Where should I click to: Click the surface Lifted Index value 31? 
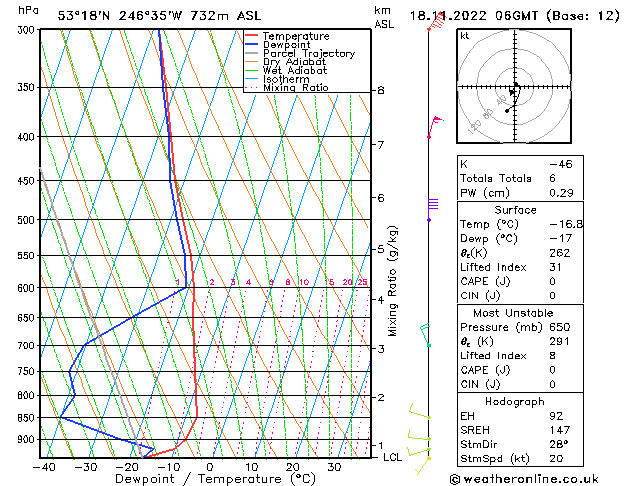[x=556, y=267]
